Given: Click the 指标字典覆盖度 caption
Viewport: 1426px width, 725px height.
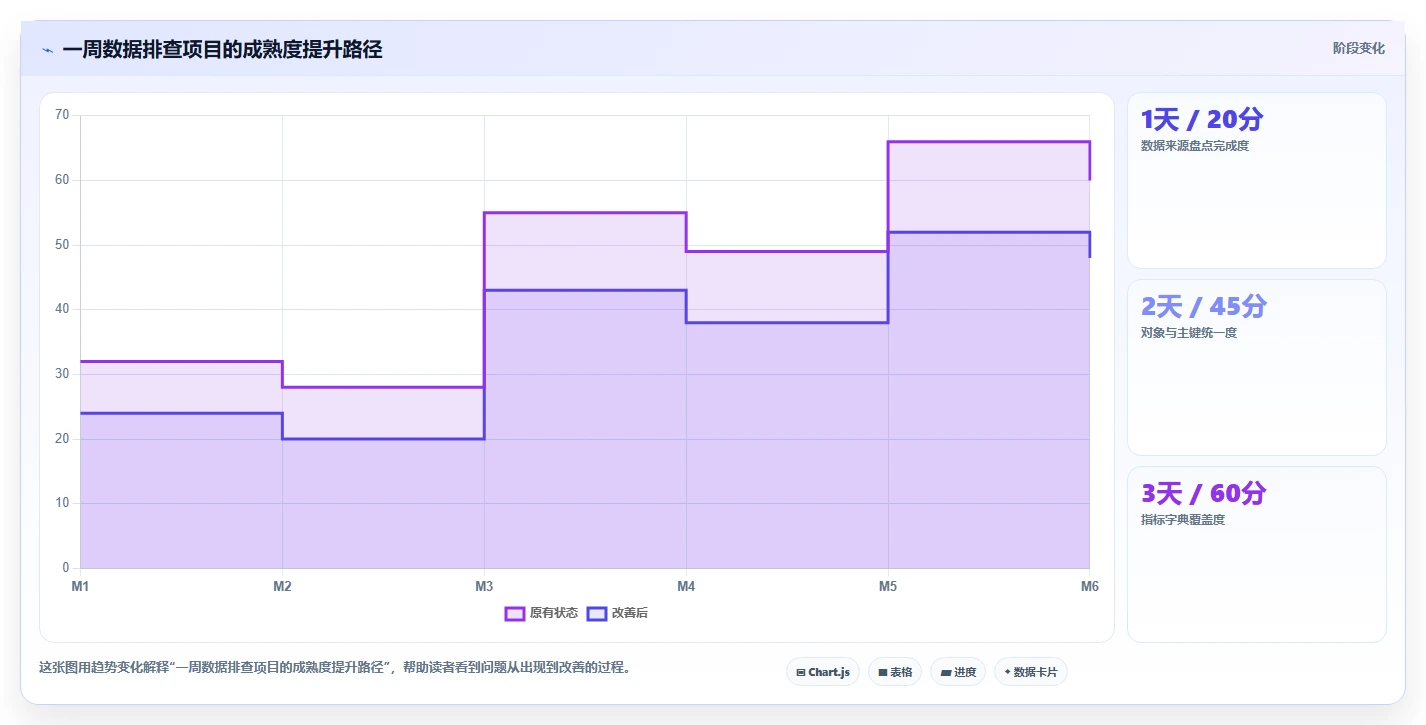Looking at the screenshot, I should point(1183,520).
